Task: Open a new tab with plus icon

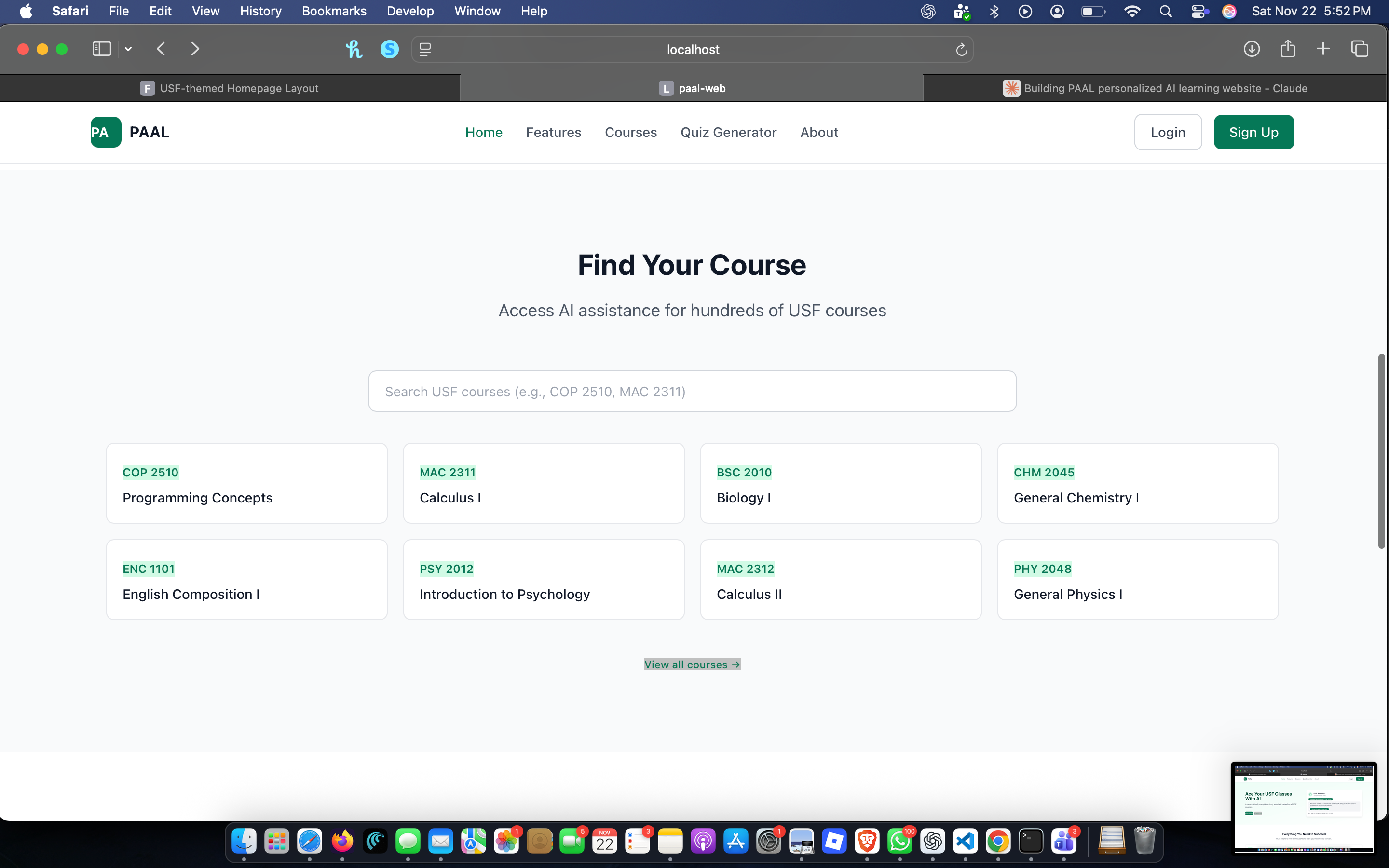Action: click(x=1322, y=49)
